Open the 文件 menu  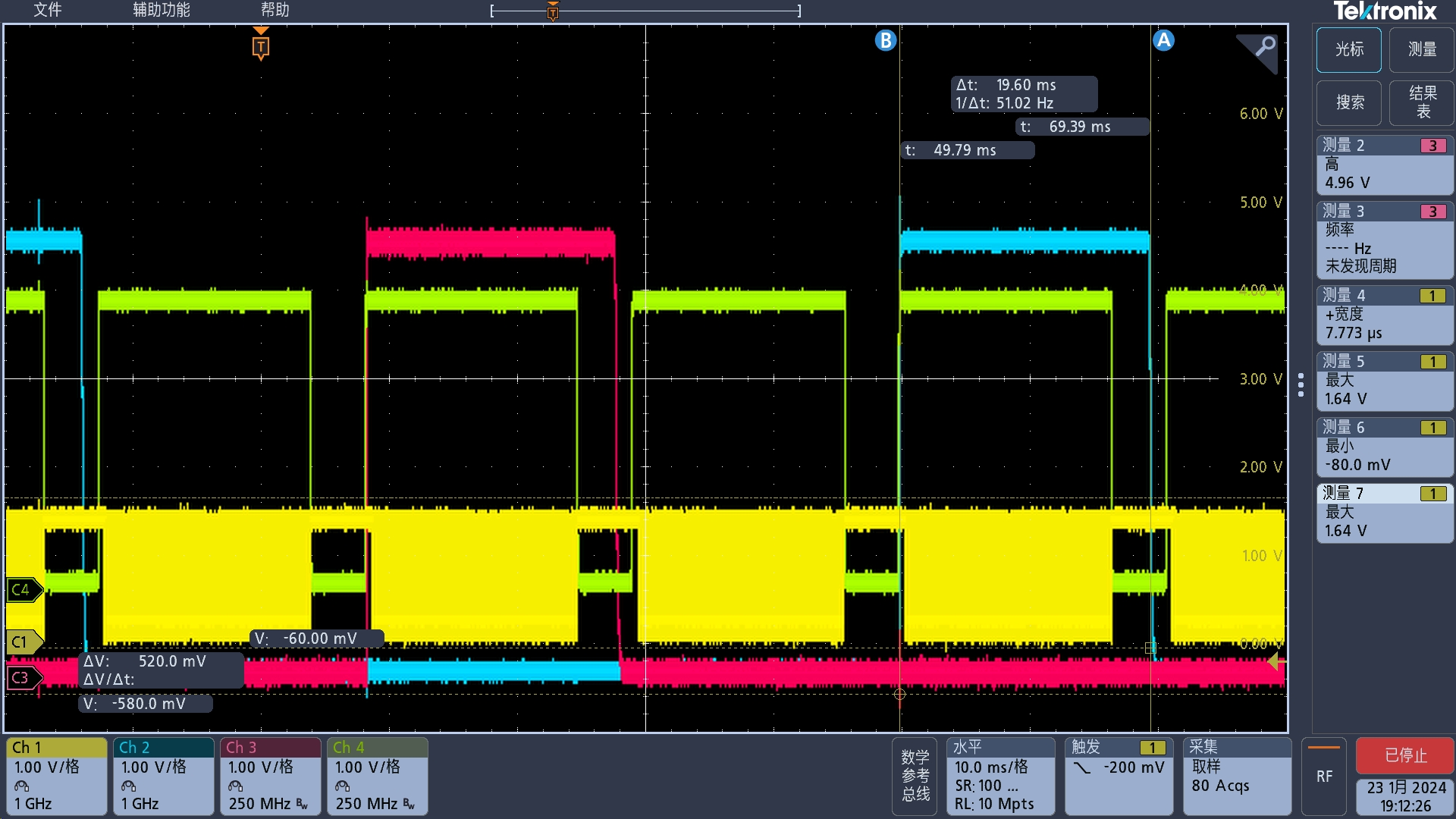(x=47, y=10)
